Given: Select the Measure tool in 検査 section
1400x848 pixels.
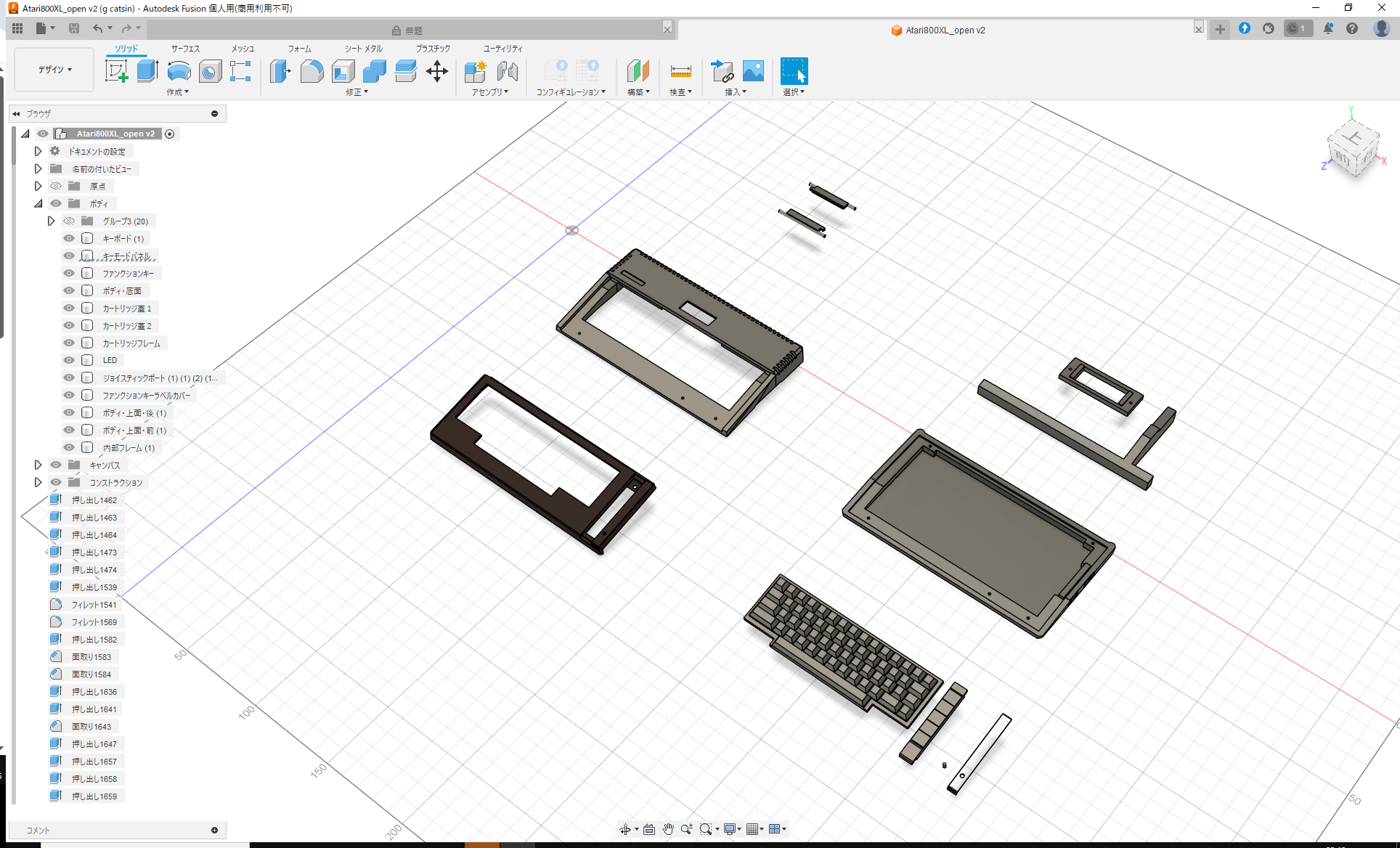Looking at the screenshot, I should tap(680, 71).
